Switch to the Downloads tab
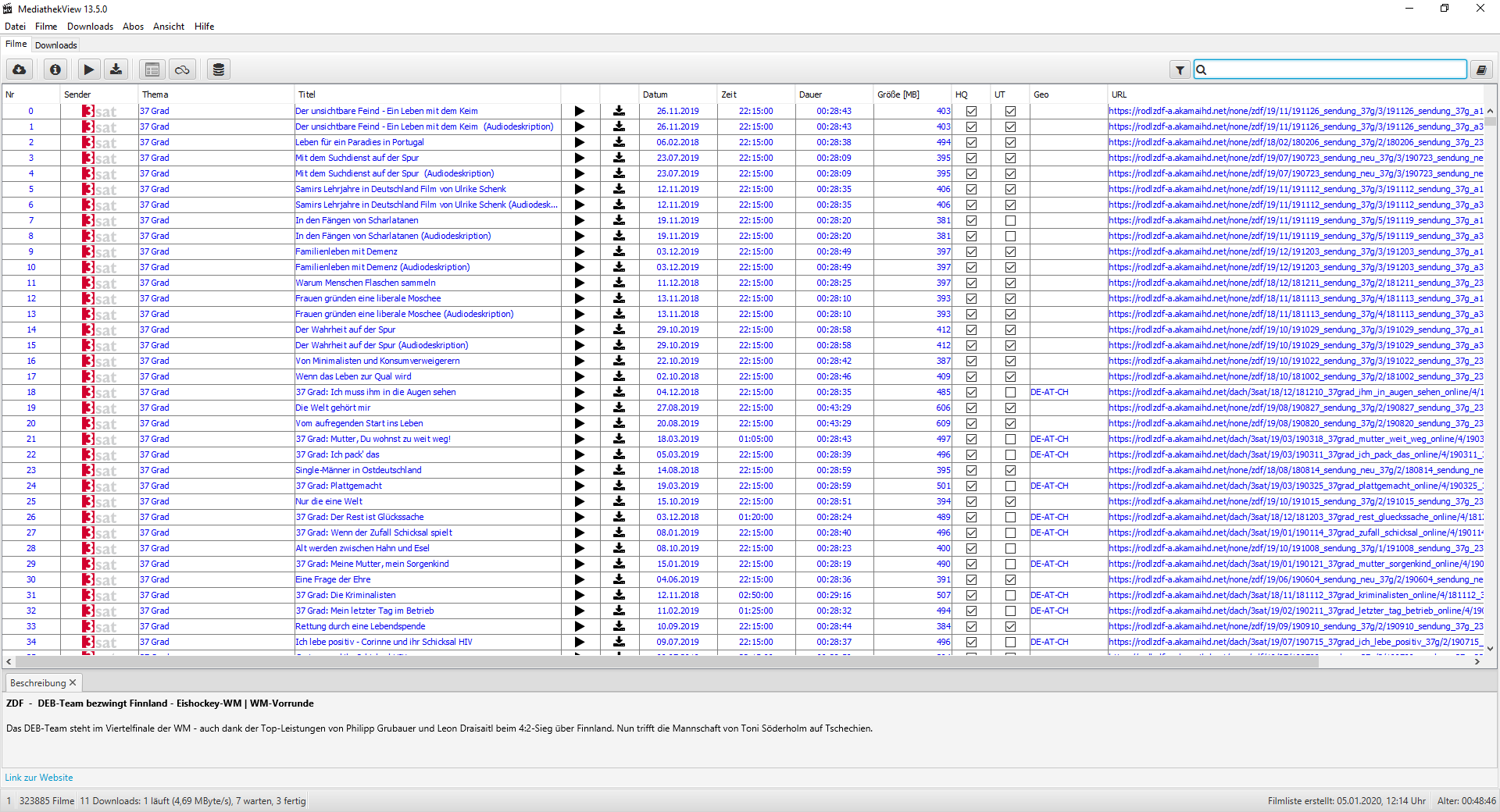The width and height of the screenshot is (1500, 812). click(56, 45)
